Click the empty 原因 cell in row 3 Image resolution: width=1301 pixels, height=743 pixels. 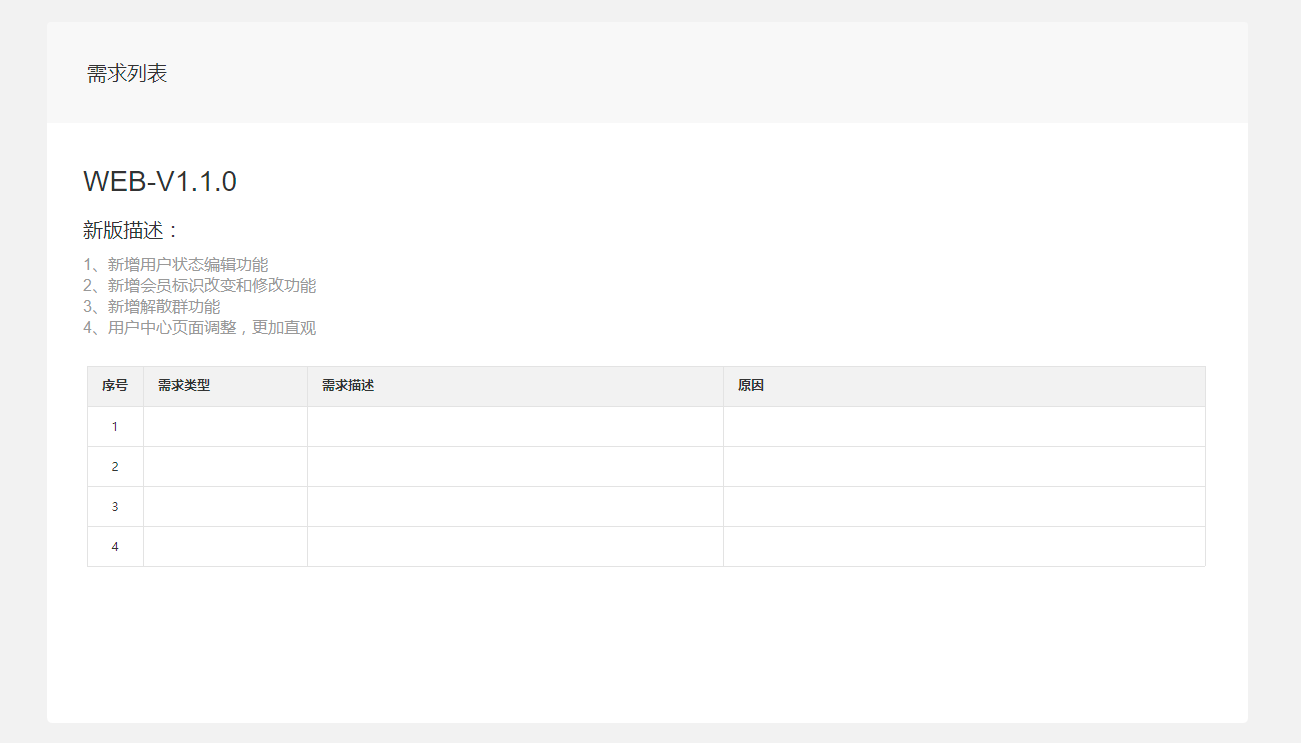click(964, 507)
